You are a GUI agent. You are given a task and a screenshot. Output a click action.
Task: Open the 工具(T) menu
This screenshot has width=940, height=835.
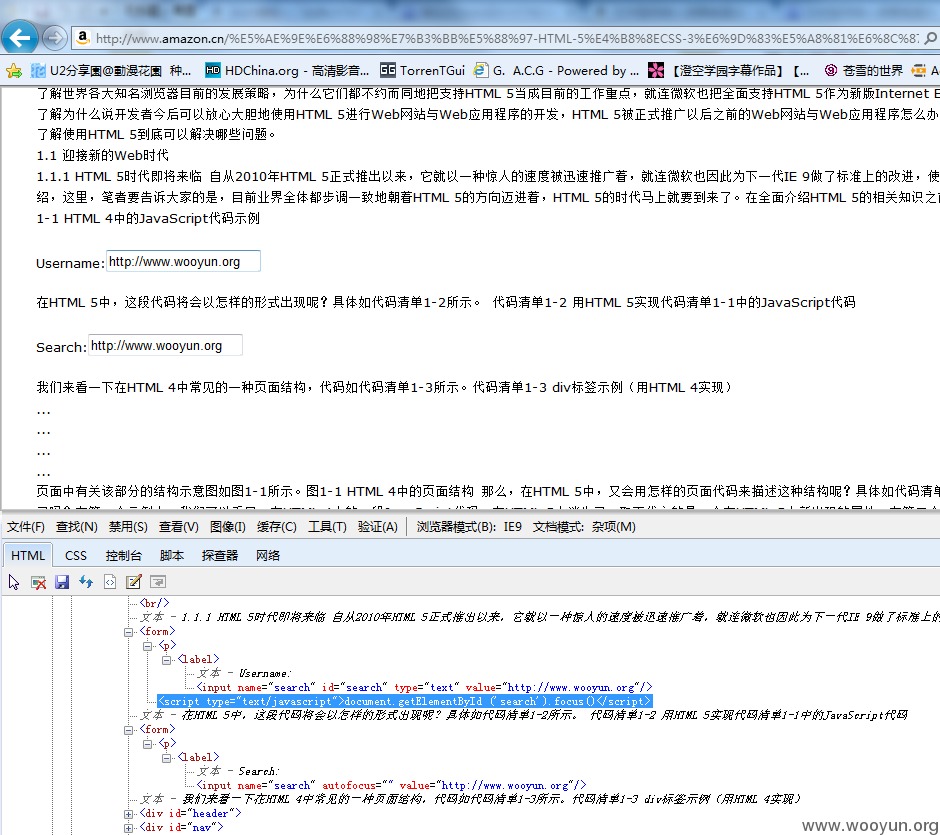[x=327, y=527]
